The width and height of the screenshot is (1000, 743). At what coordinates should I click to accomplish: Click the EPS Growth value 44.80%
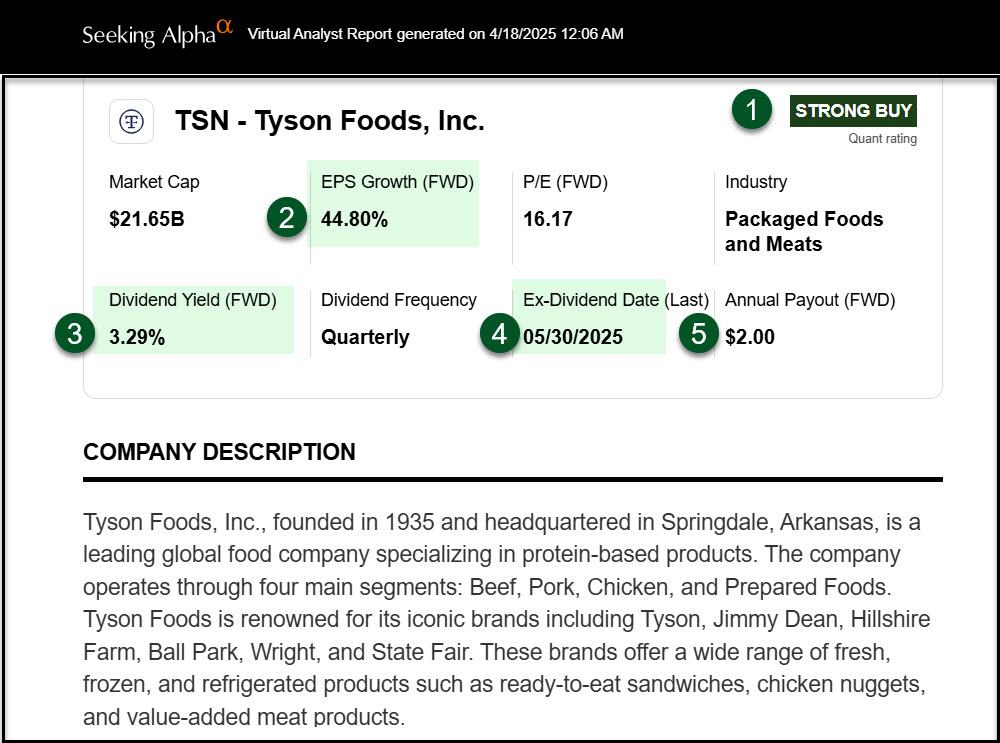coord(354,219)
